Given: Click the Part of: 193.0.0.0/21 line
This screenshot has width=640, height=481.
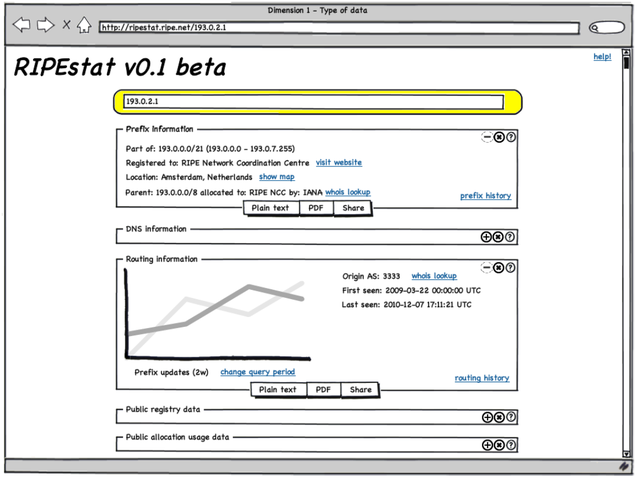Looking at the screenshot, I should (x=210, y=149).
